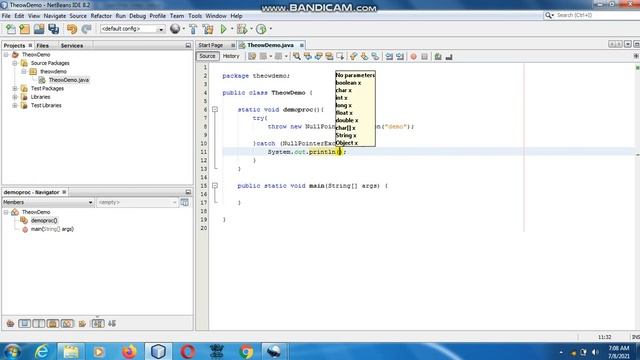The width and height of the screenshot is (640, 360).
Task: Expand the Test Packages node
Action: click(x=15, y=89)
